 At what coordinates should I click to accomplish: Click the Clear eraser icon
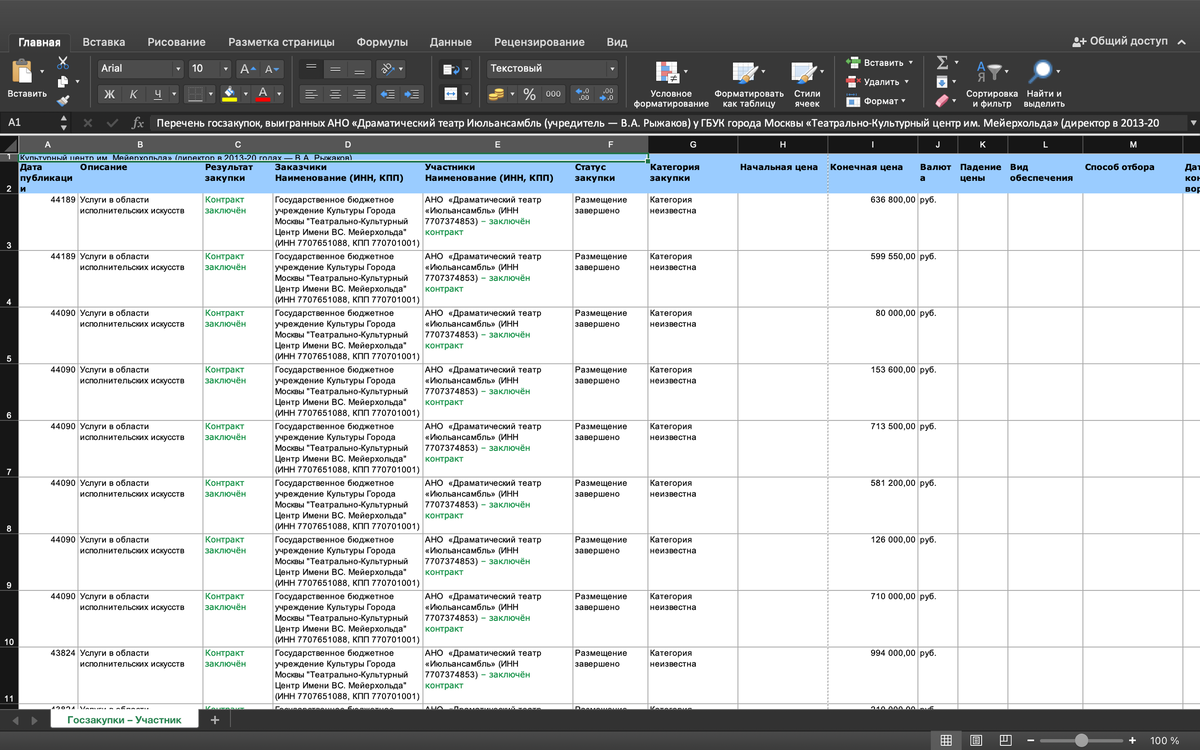click(x=942, y=100)
